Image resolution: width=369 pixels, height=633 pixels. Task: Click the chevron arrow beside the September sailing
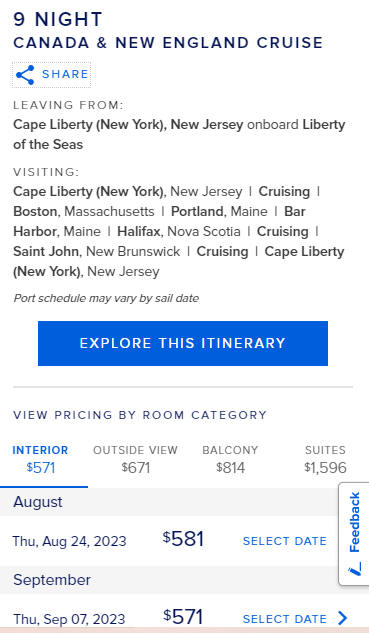342,618
